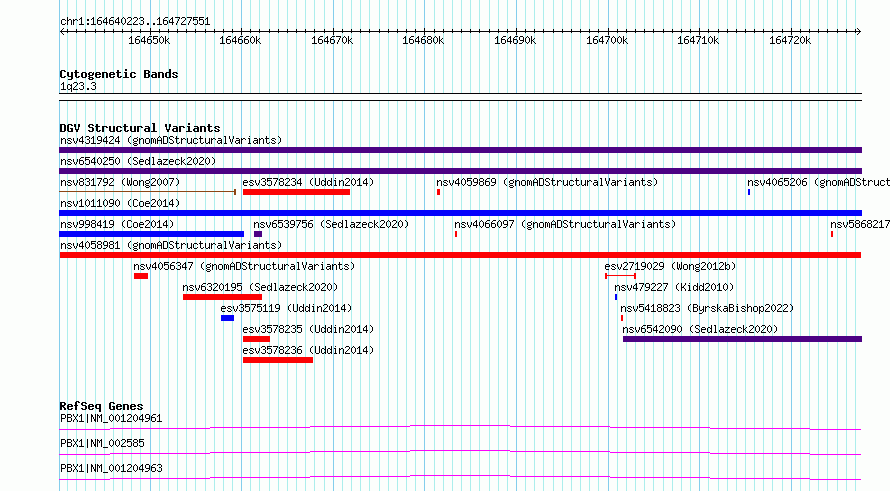The width and height of the screenshot is (890, 491).
Task: Select the 164690k ruler position
Action: (515, 41)
